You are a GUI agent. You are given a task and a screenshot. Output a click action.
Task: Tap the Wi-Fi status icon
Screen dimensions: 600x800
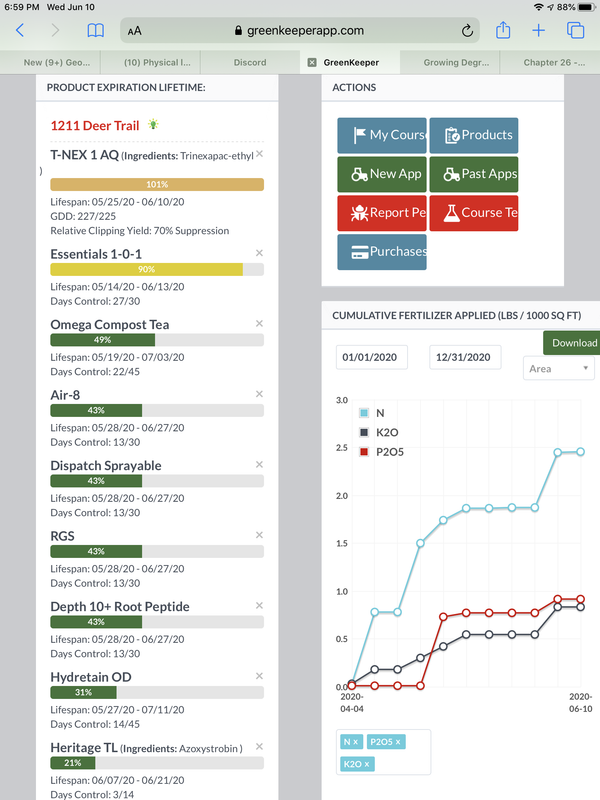tap(538, 7)
